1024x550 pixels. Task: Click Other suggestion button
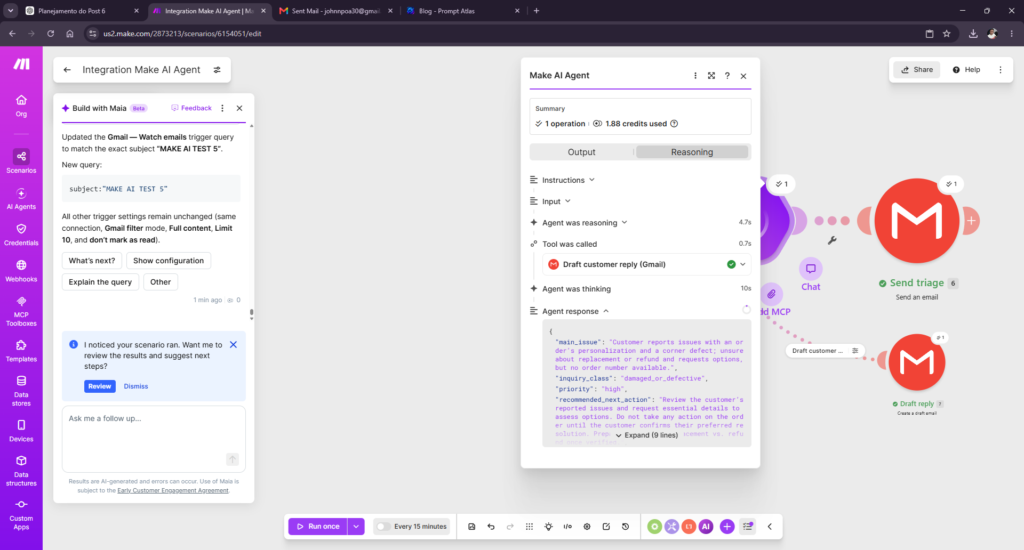(x=160, y=282)
